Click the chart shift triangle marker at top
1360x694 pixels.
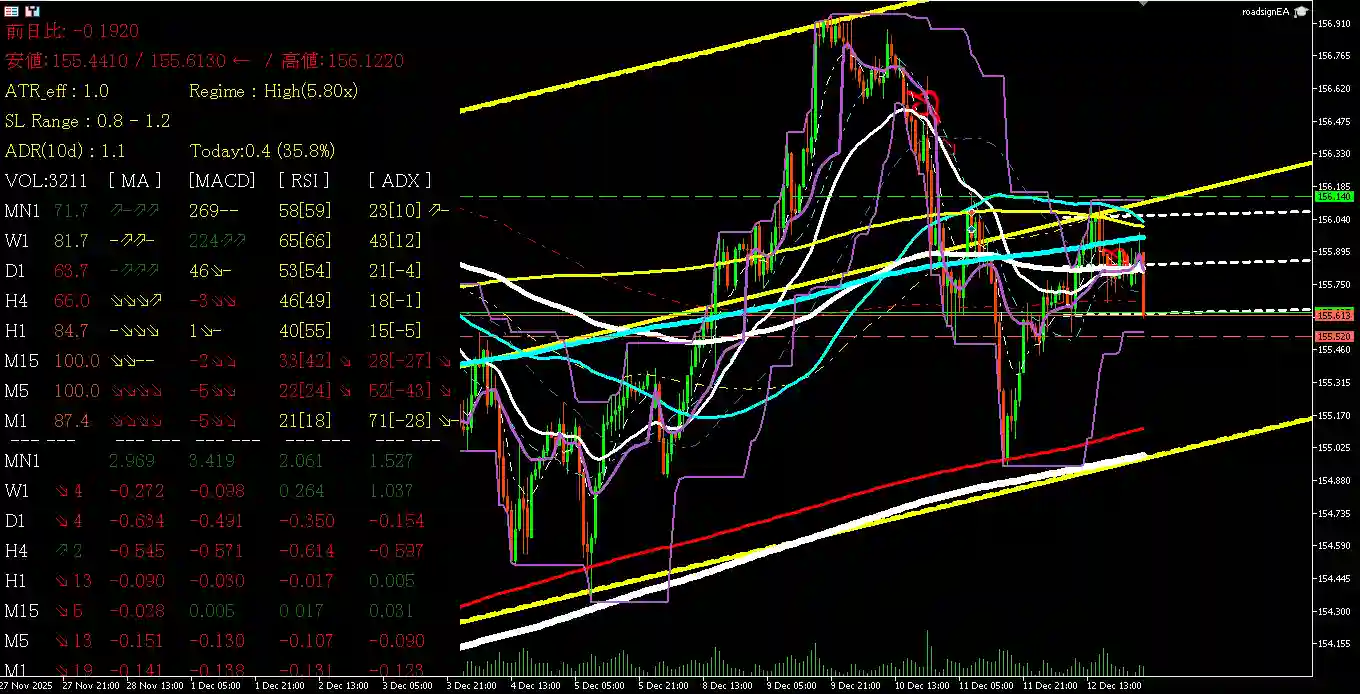tap(1144, 5)
